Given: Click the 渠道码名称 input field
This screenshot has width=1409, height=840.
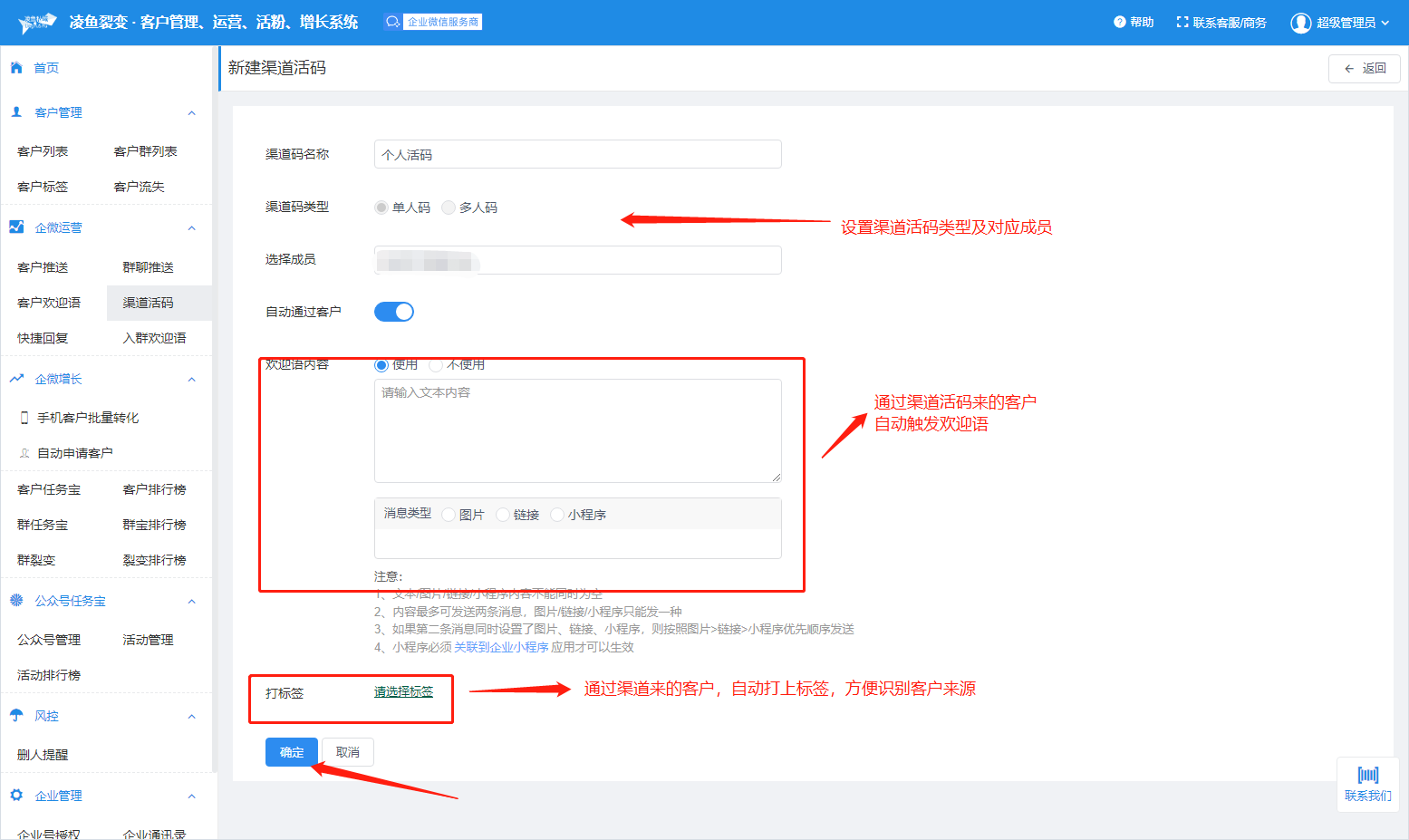Looking at the screenshot, I should coord(577,155).
